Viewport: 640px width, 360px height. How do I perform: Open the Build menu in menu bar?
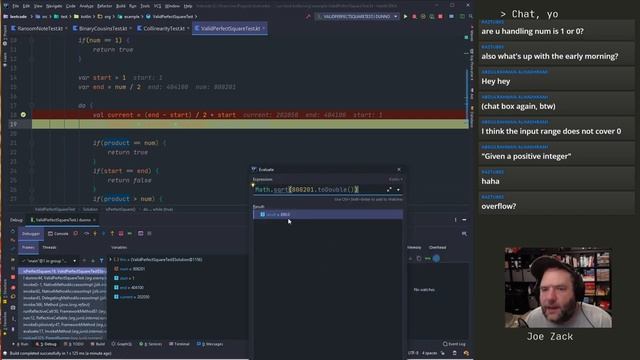pyautogui.click(x=121, y=6)
